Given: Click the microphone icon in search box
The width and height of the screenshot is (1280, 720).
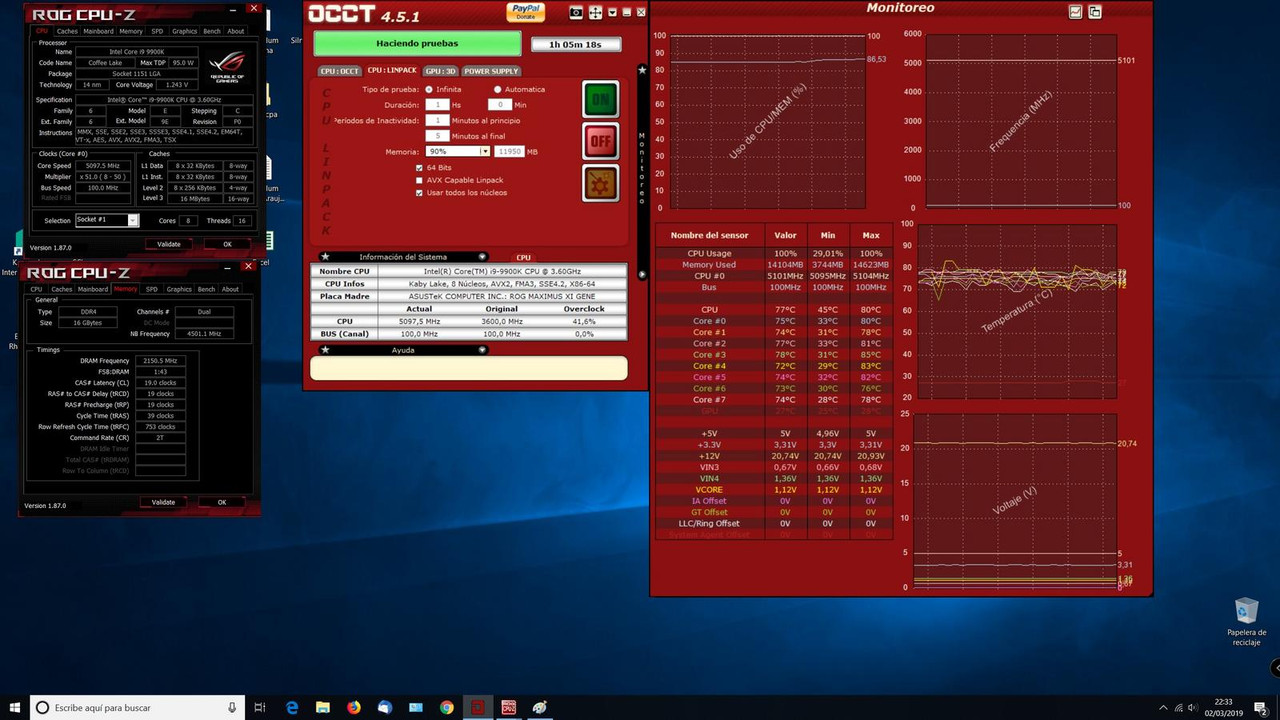Looking at the screenshot, I should point(232,707).
